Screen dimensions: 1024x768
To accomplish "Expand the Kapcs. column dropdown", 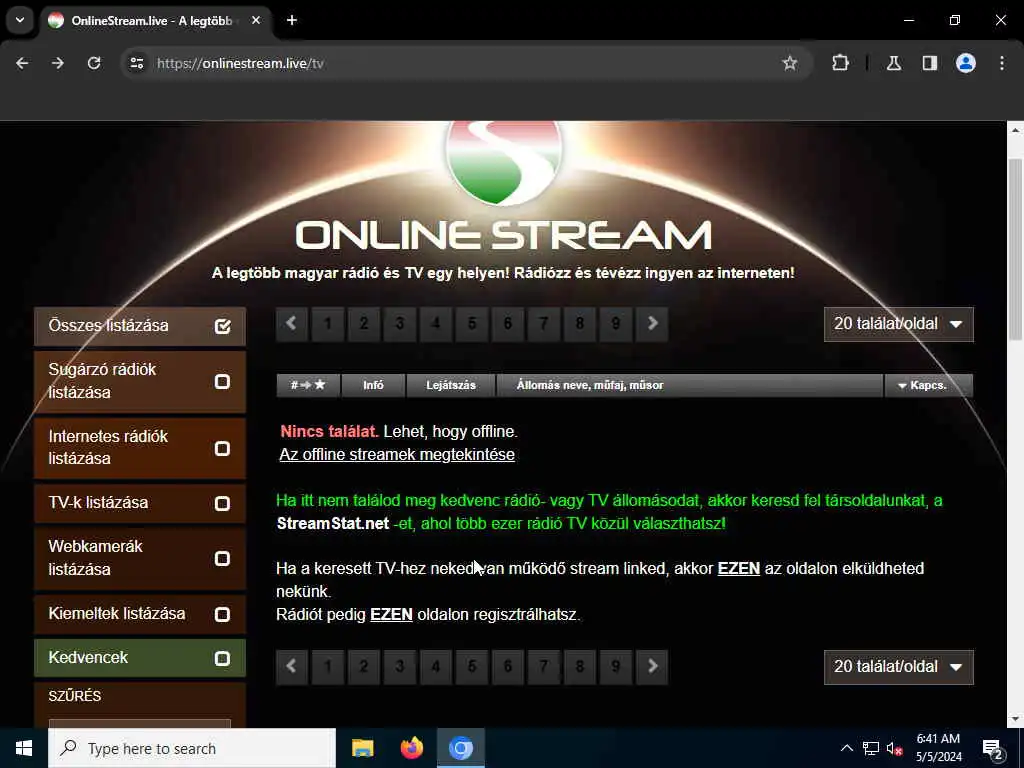I will coord(928,385).
